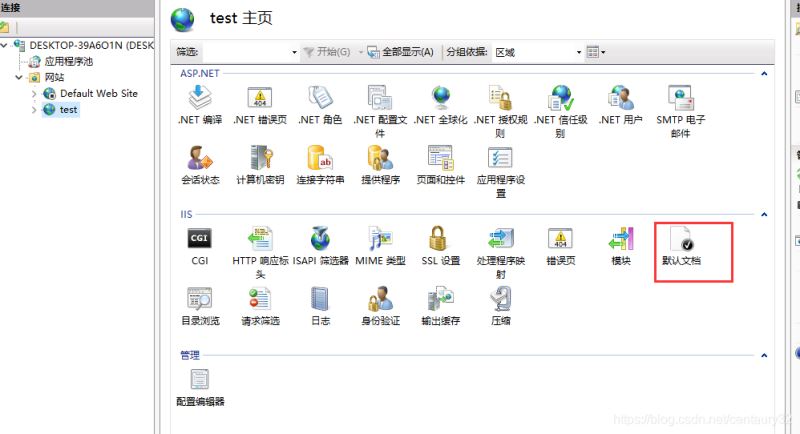Open the 筛选 filter dropdown arrow

coord(294,52)
